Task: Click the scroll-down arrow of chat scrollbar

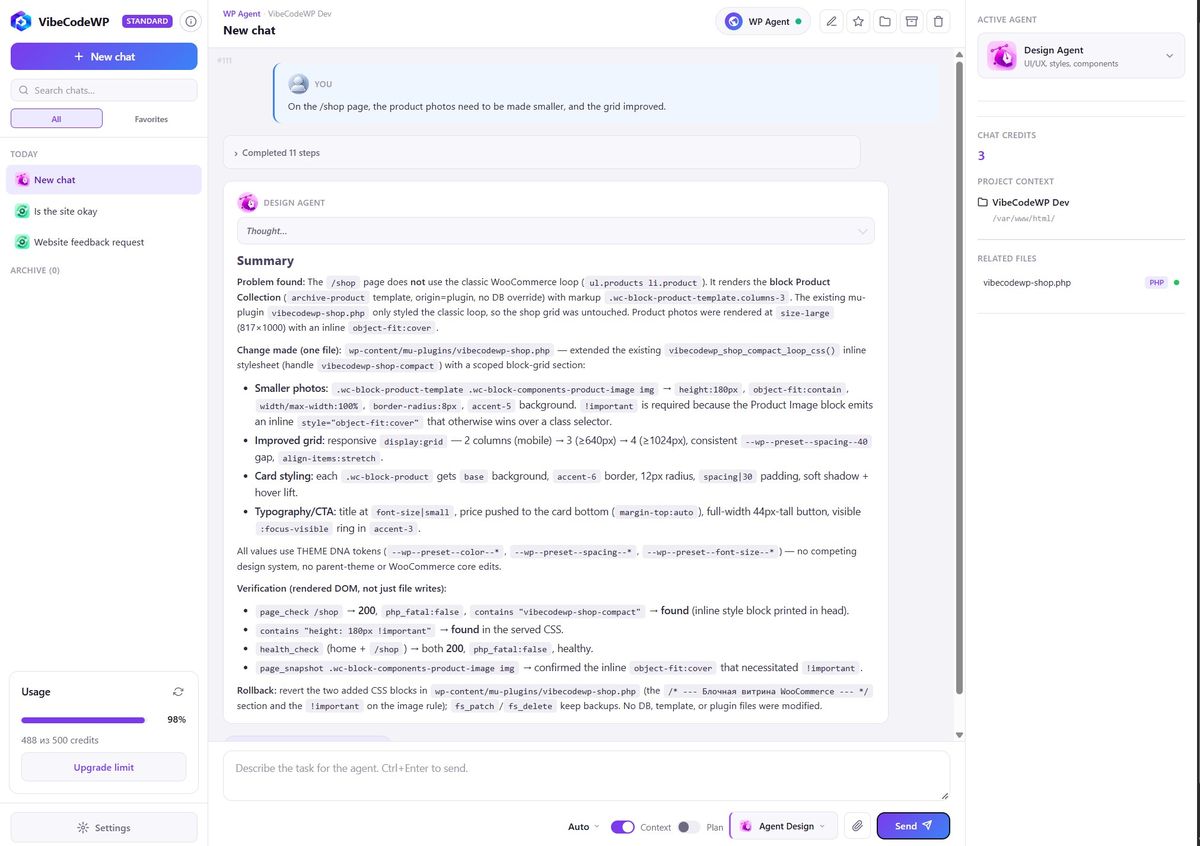Action: (x=960, y=735)
